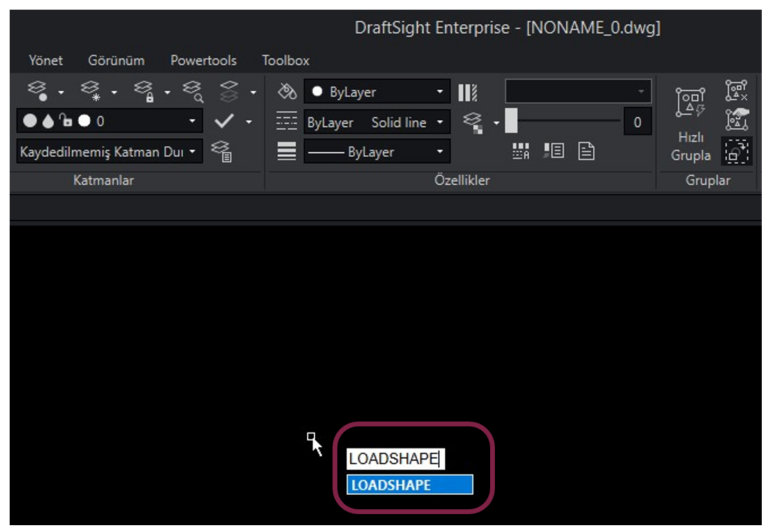Click the paint bucket line color icon
This screenshot has width=768, height=530.
287,92
